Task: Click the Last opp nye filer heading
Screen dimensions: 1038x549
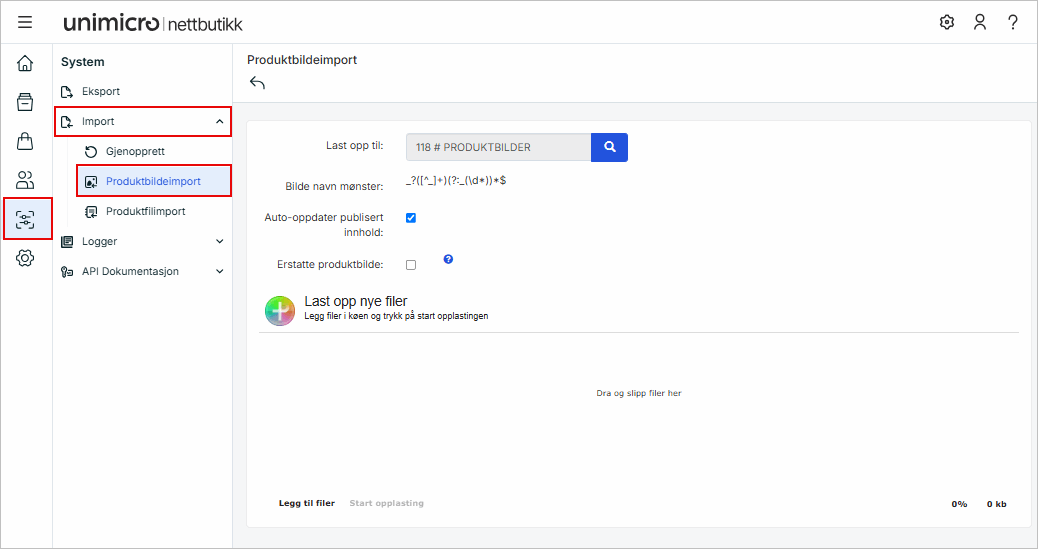Action: tap(355, 301)
